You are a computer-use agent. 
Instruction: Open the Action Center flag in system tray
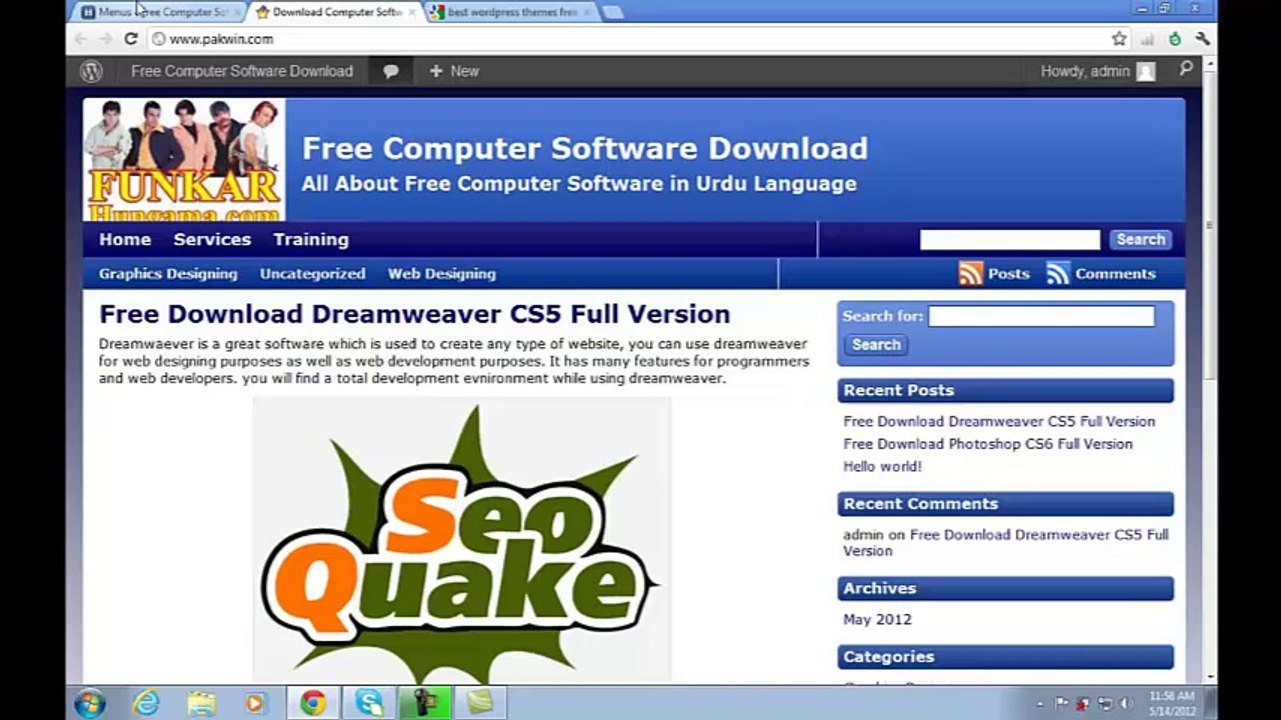(x=1062, y=703)
